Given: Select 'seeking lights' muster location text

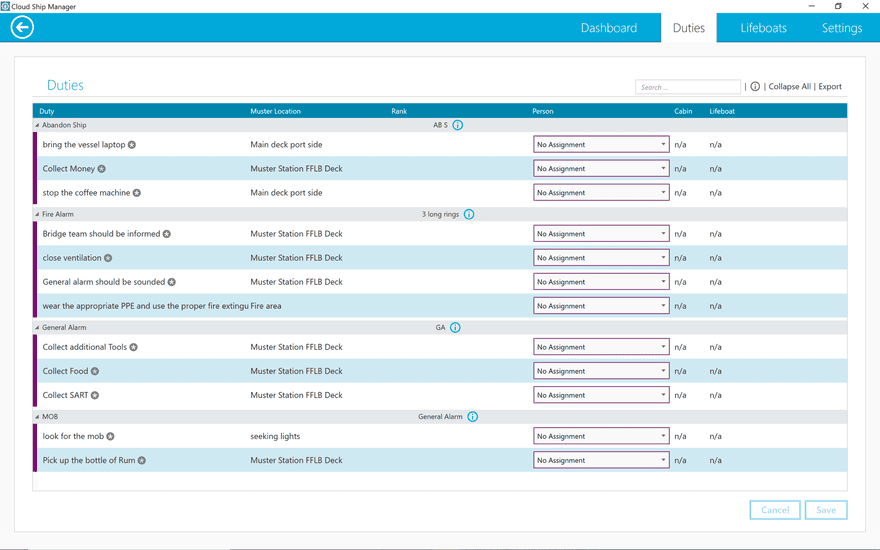Looking at the screenshot, I should (275, 436).
